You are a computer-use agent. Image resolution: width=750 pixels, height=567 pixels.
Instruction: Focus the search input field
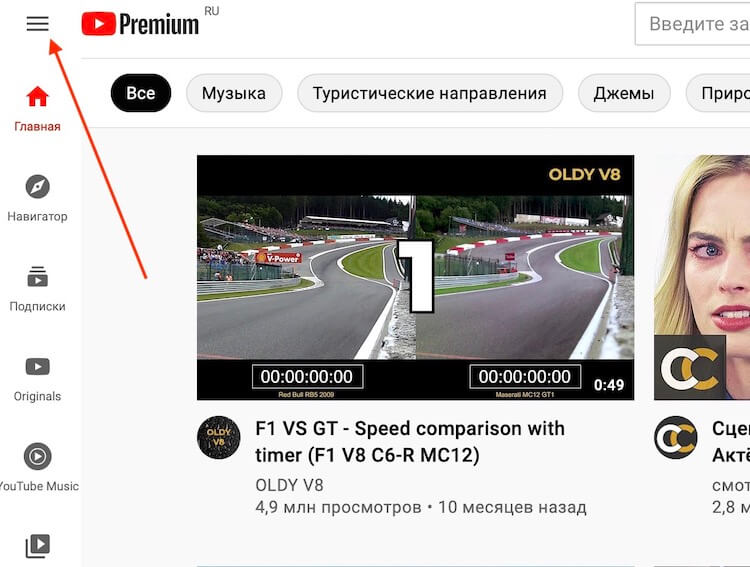[x=693, y=23]
